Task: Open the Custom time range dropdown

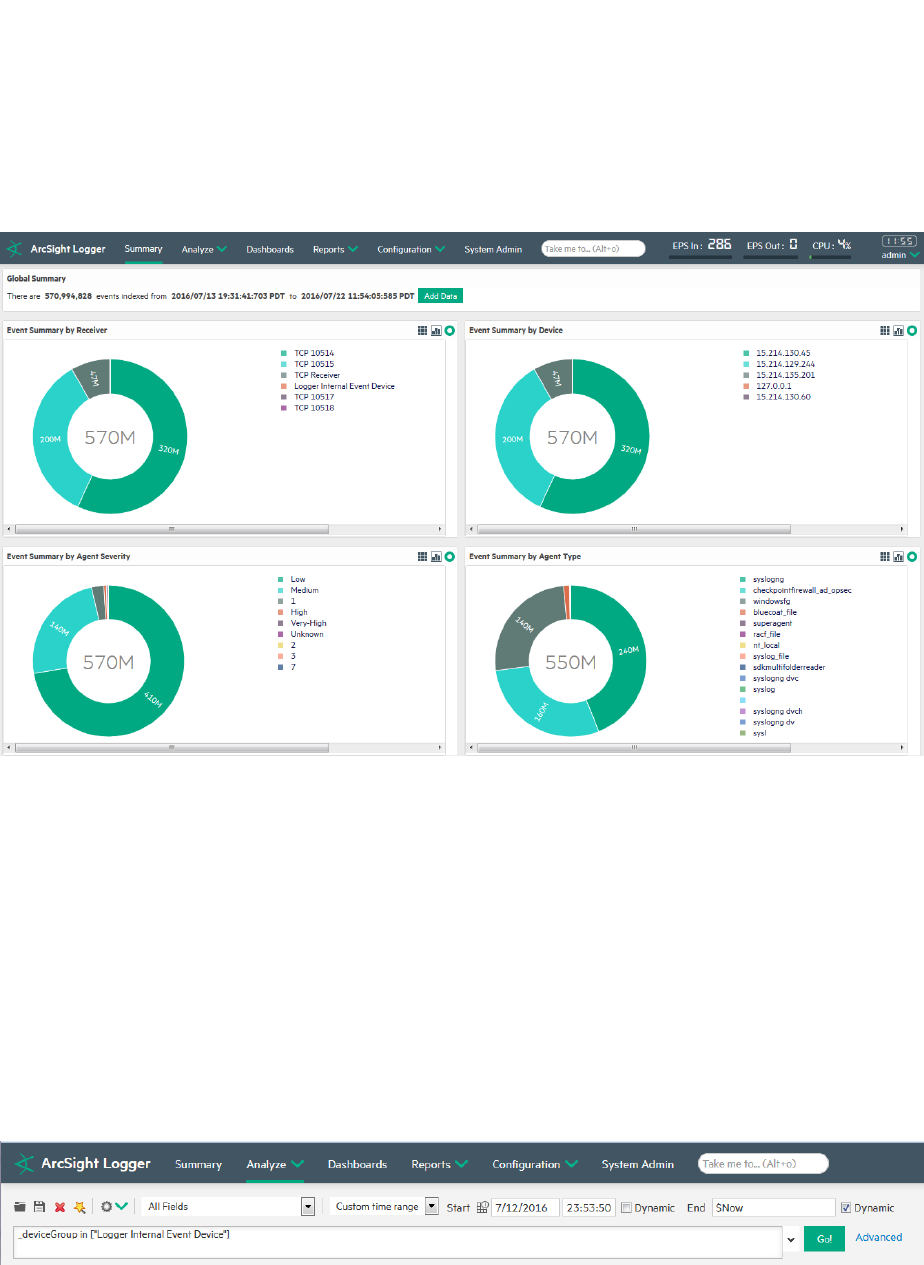Action: click(x=385, y=1207)
